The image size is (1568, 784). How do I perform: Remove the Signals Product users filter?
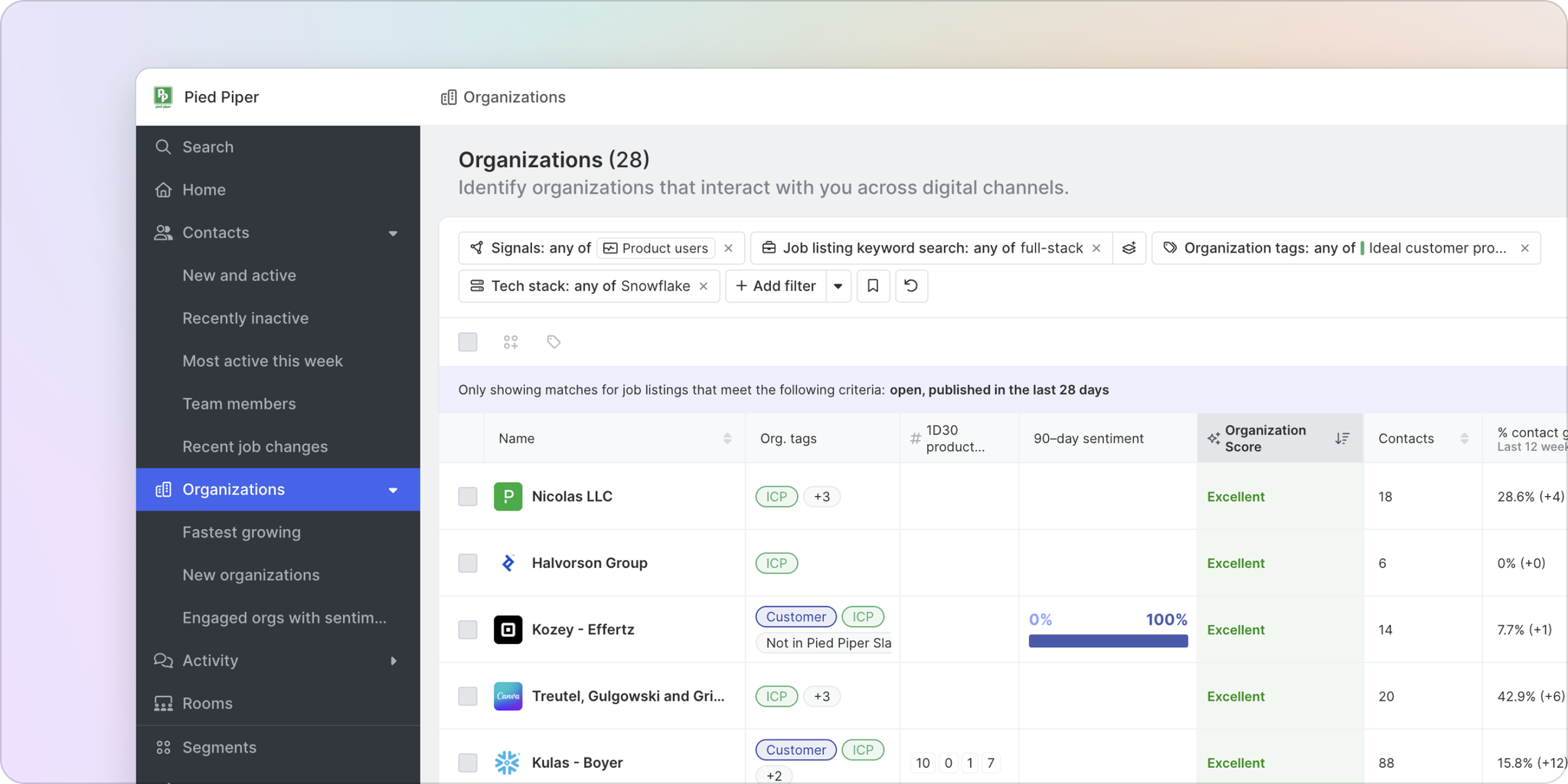click(x=728, y=248)
